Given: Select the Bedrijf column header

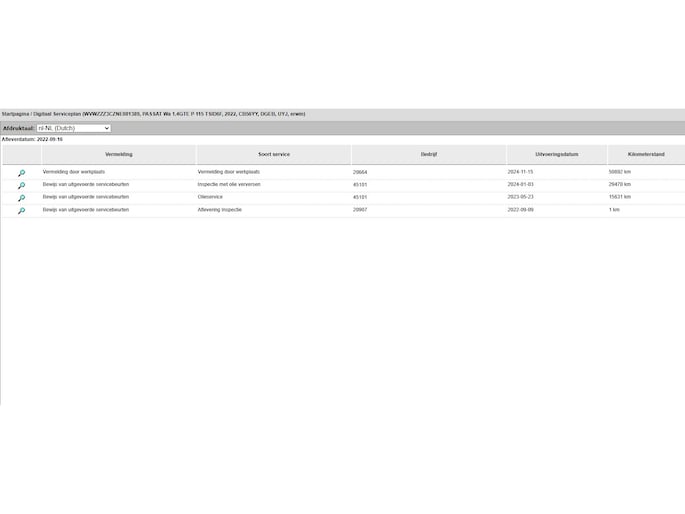Looking at the screenshot, I should coord(428,154).
